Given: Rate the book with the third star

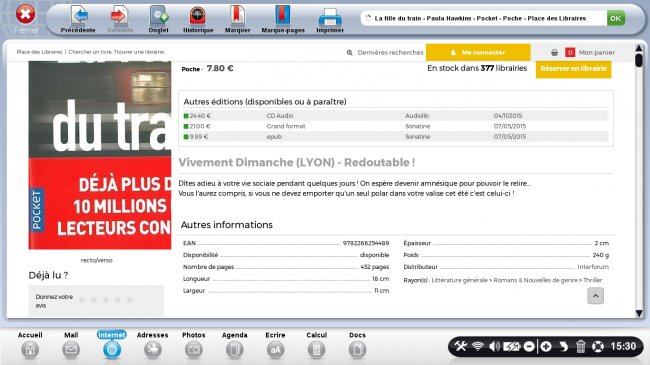Looking at the screenshot, I should tap(106, 299).
